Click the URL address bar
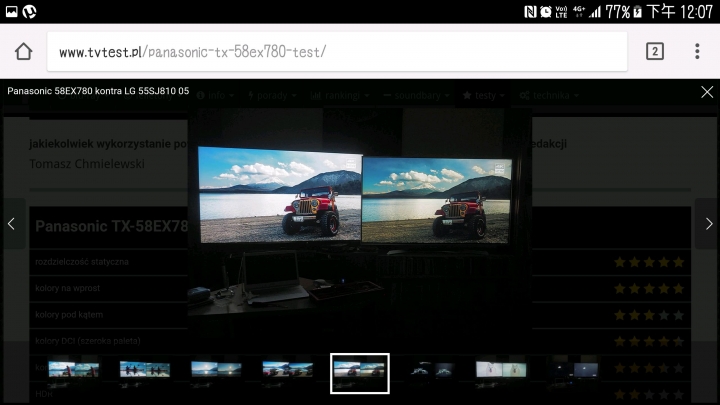 337,51
